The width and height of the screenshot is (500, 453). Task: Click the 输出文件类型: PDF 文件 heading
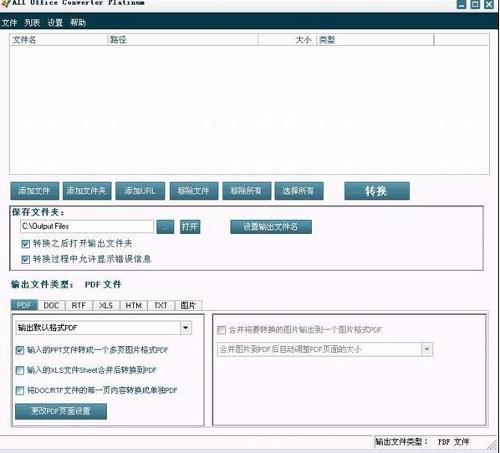coord(66,284)
